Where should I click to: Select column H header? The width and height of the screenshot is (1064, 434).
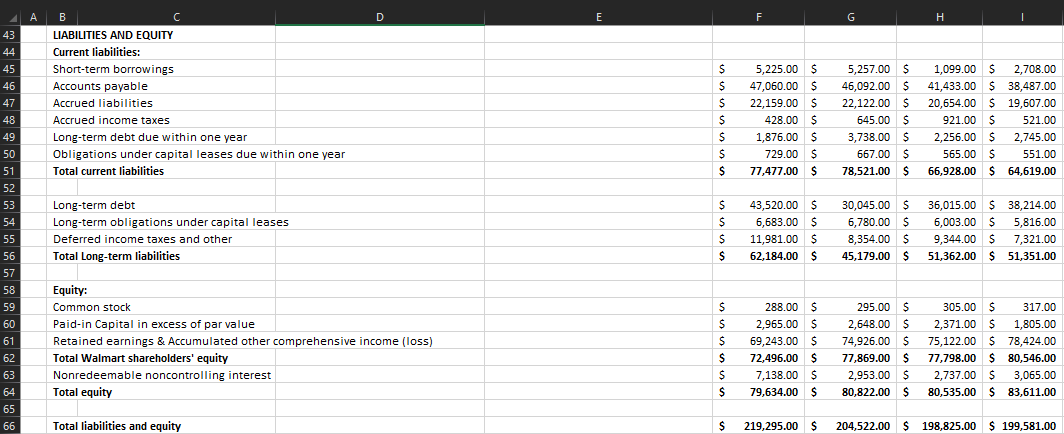tap(939, 18)
